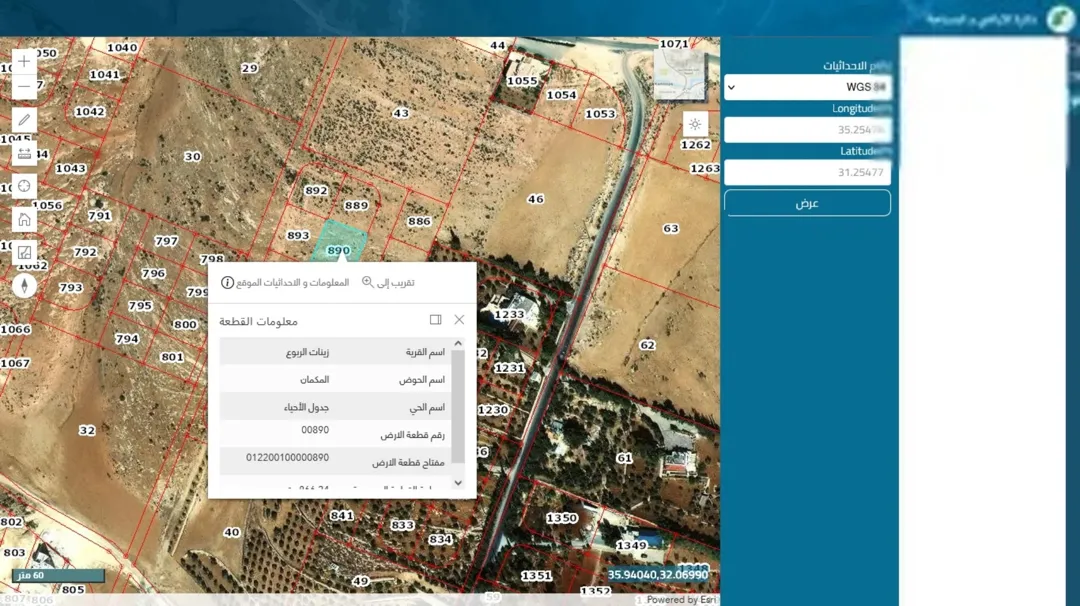Open the WGS coordinate system dropdown

click(x=807, y=87)
